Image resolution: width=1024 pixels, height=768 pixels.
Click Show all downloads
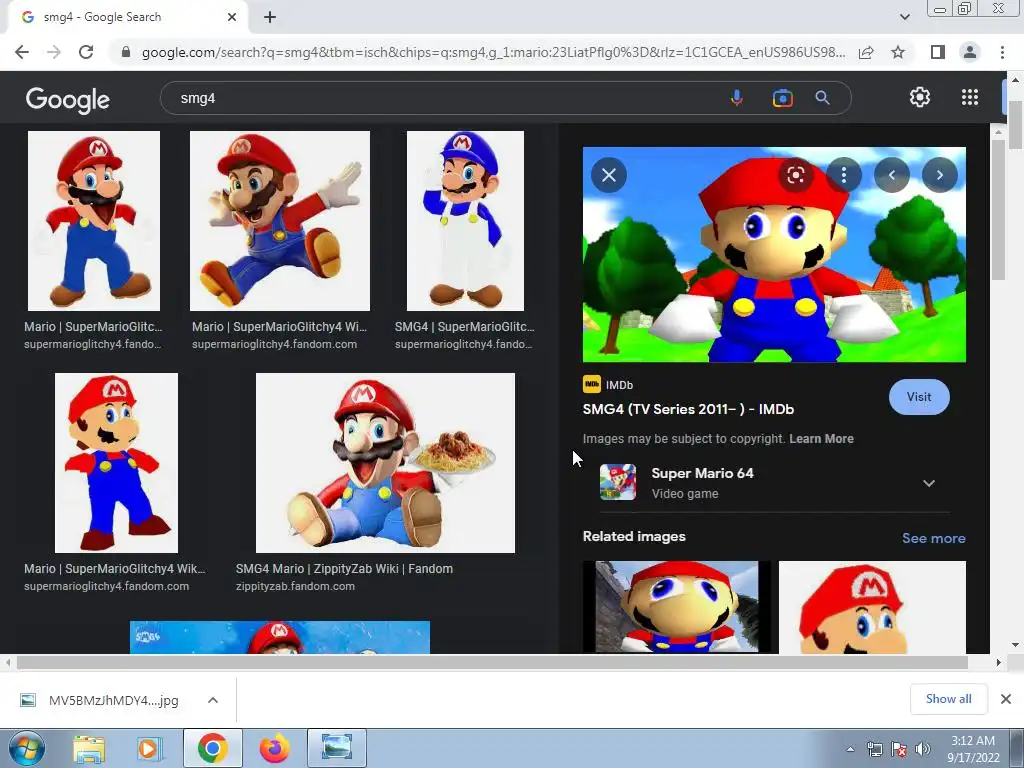click(948, 699)
